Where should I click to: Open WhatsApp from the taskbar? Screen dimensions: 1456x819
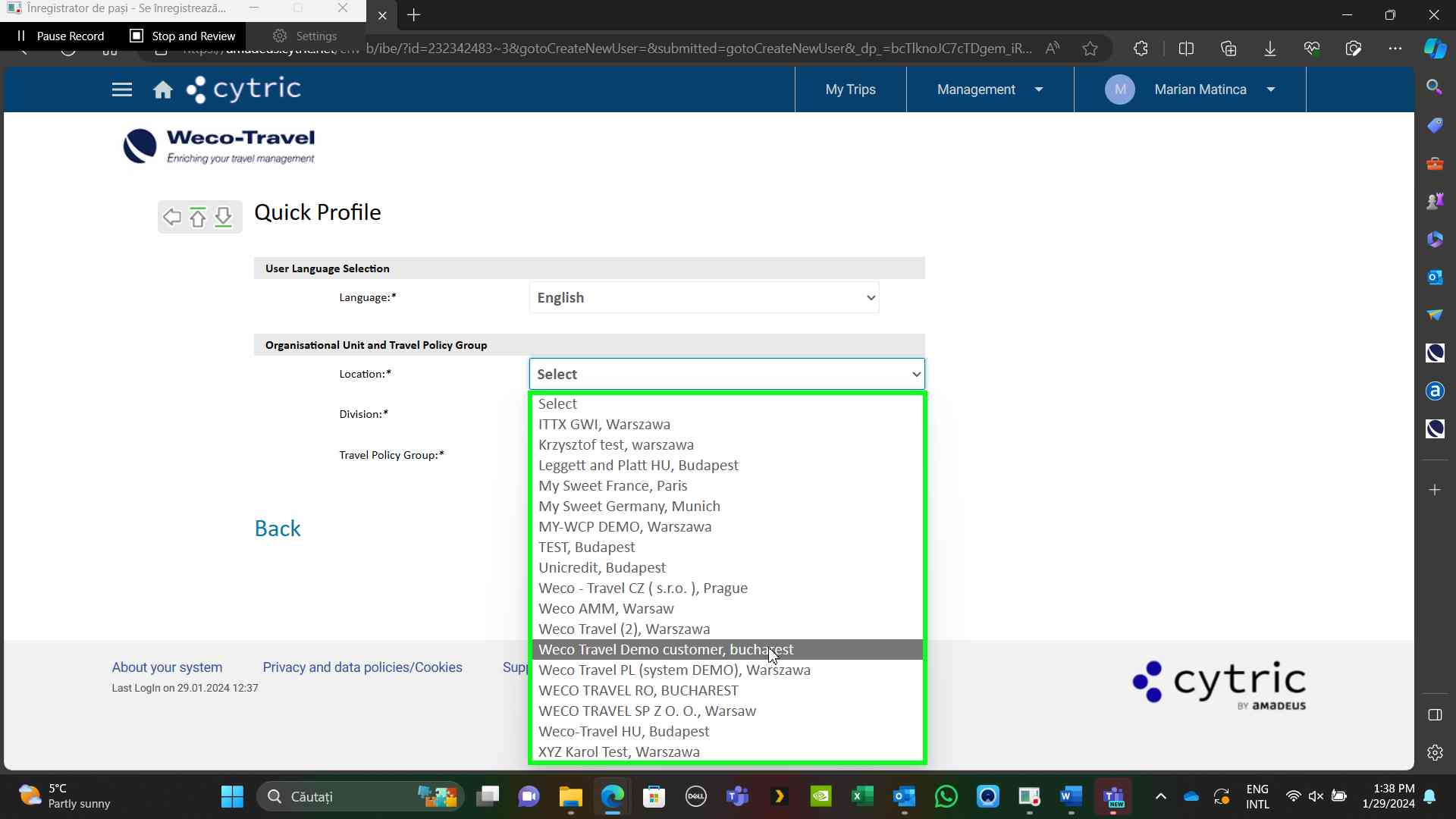point(946,796)
